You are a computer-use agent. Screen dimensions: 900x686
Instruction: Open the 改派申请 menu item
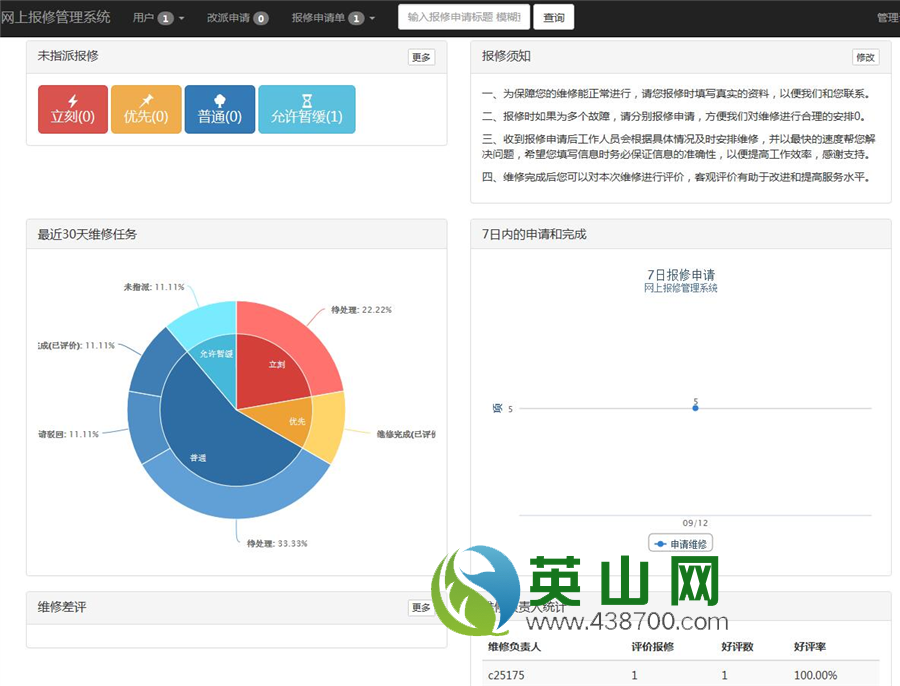pyautogui.click(x=237, y=18)
